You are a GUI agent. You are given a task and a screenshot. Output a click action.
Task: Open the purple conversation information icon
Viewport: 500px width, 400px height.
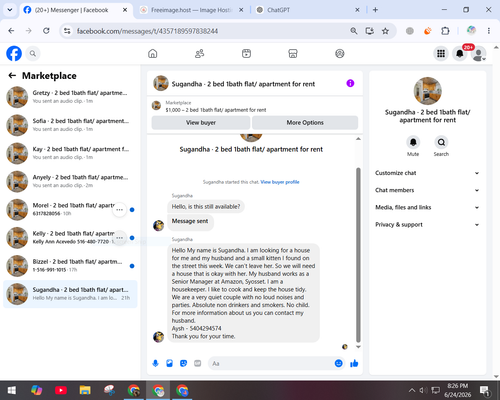(x=350, y=83)
